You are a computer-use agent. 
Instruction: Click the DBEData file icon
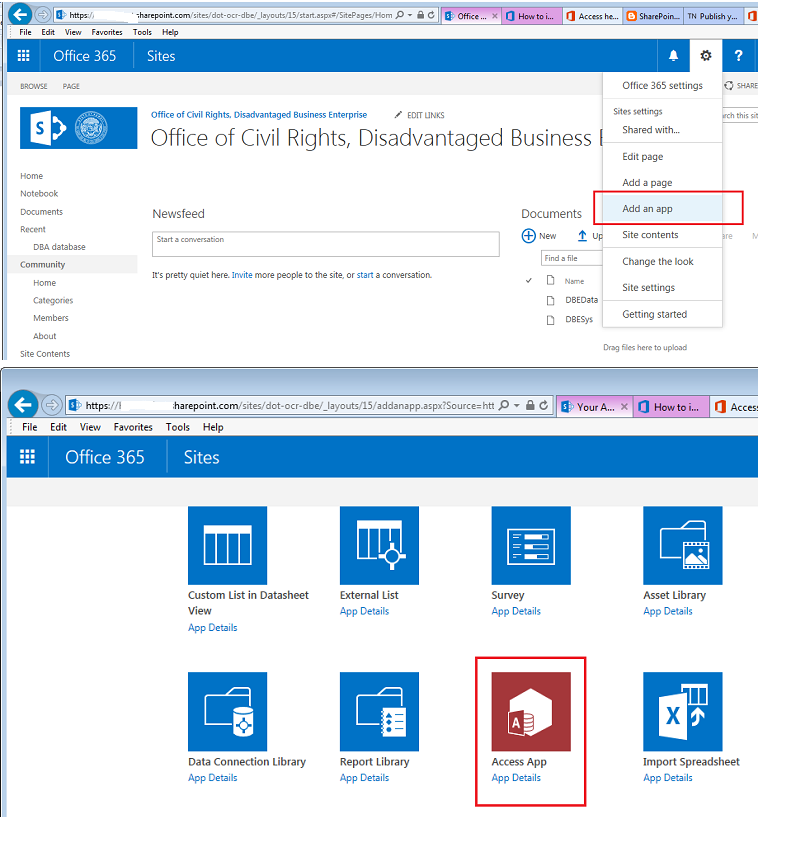(550, 300)
